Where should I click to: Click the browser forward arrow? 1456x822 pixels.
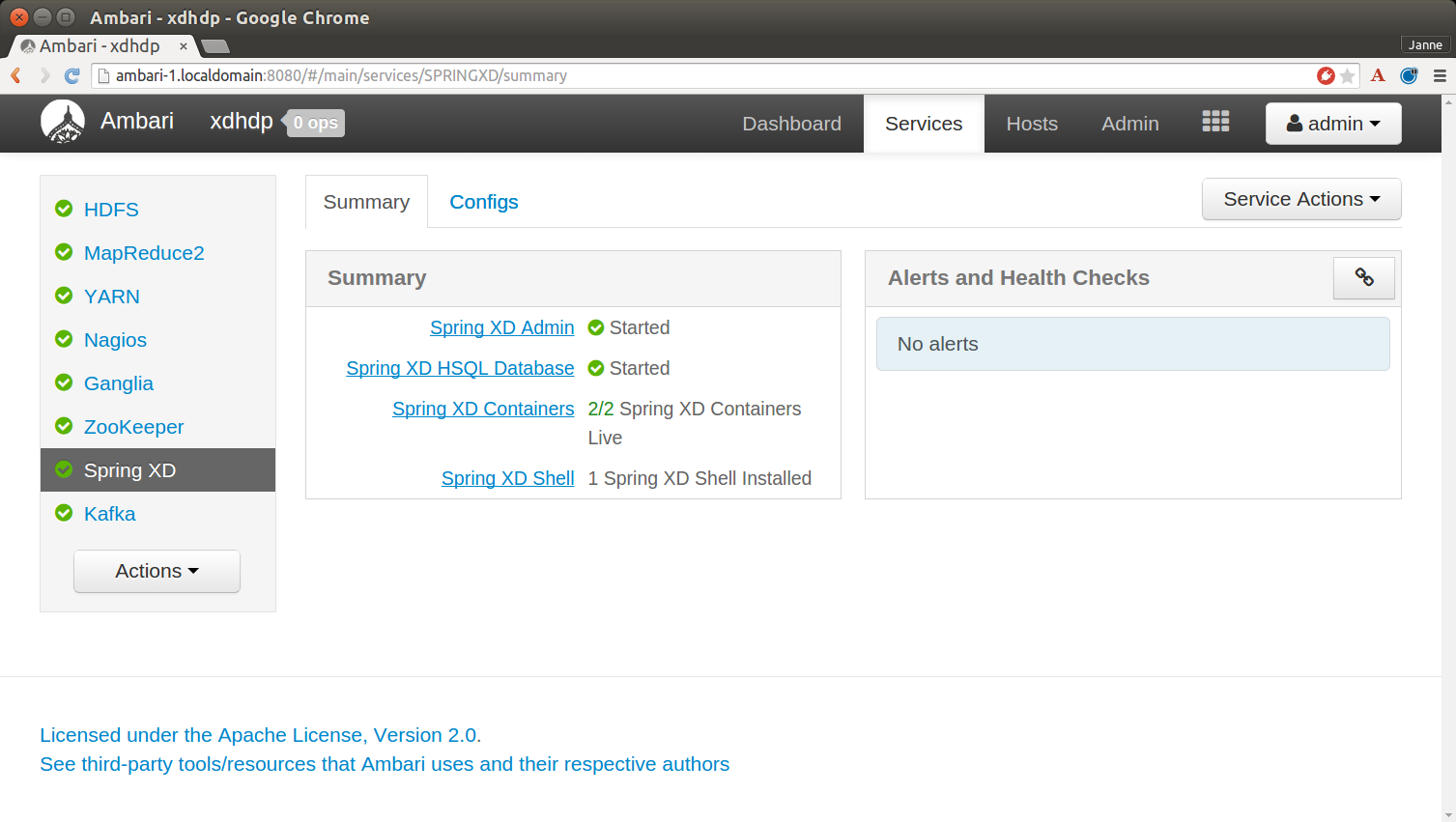tap(43, 75)
